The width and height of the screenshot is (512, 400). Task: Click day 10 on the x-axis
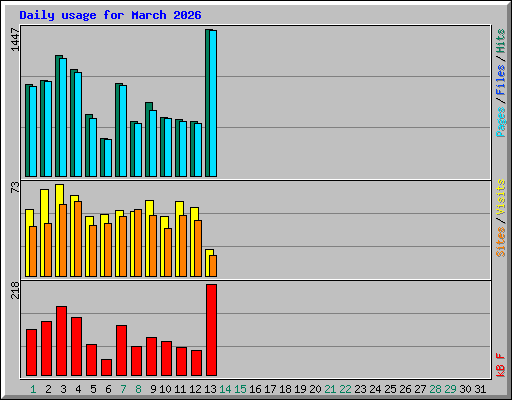(x=165, y=389)
